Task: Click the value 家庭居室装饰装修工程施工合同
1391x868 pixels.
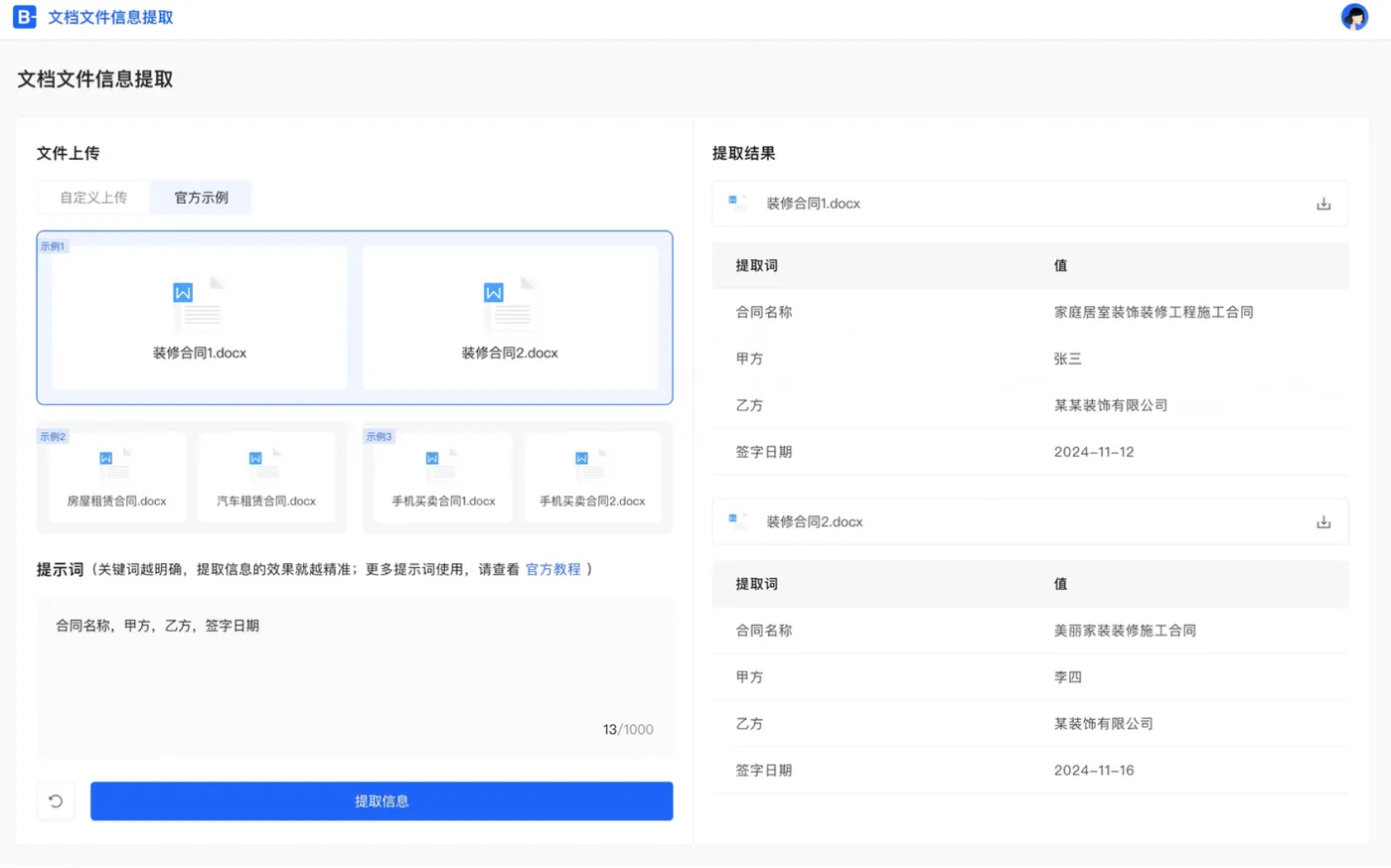Action: pos(1154,312)
